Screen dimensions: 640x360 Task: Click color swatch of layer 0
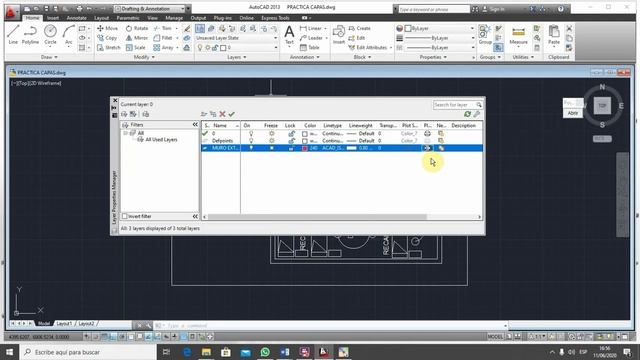(x=304, y=133)
